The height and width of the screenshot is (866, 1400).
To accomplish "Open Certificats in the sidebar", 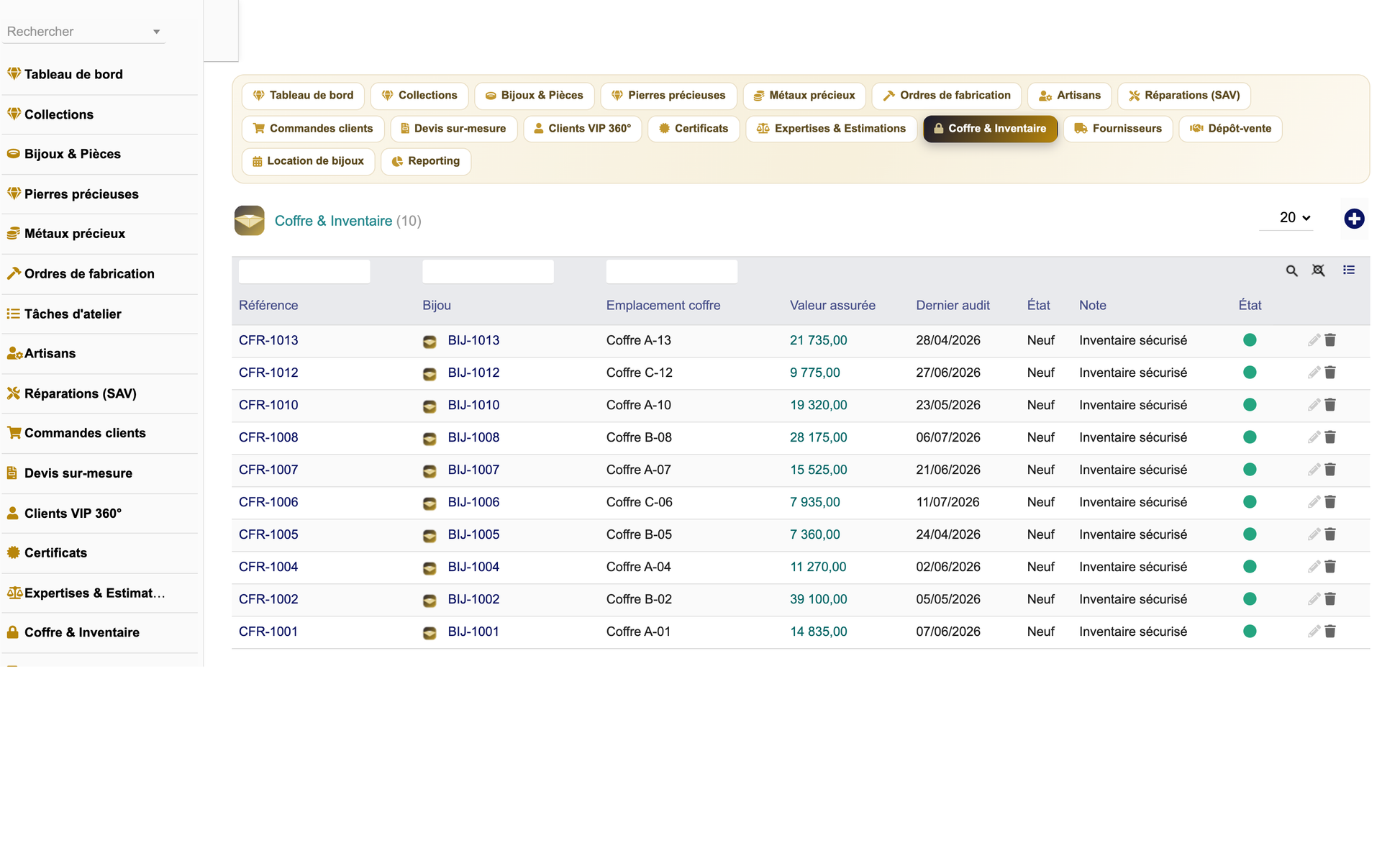I will [55, 553].
